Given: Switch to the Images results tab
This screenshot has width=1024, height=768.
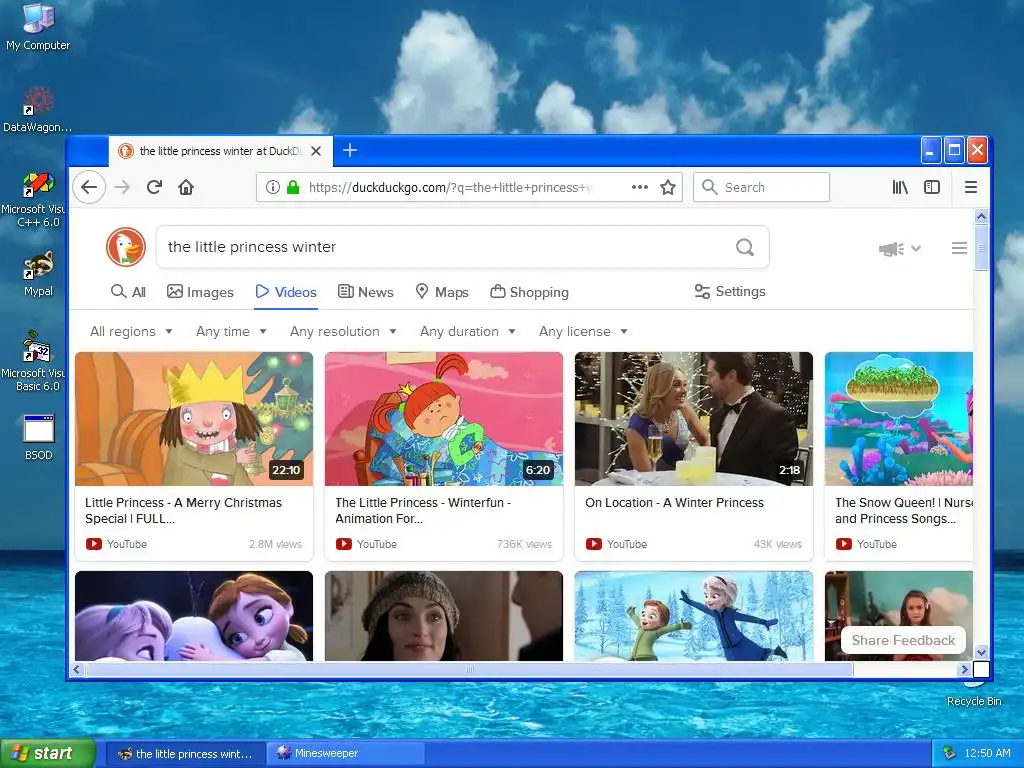Looking at the screenshot, I should (x=200, y=292).
